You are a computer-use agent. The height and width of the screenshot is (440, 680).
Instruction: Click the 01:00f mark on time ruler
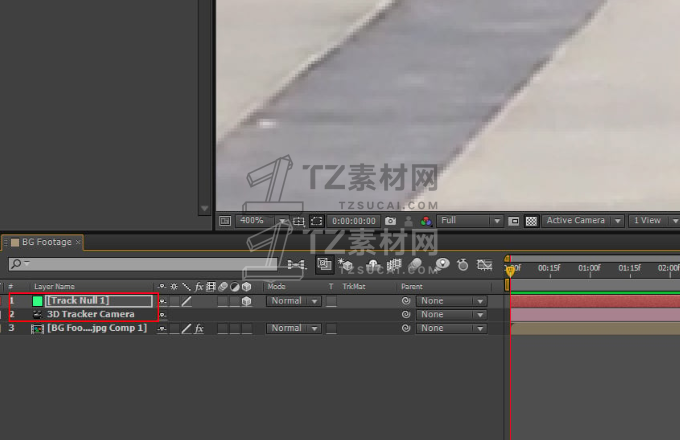(x=589, y=268)
